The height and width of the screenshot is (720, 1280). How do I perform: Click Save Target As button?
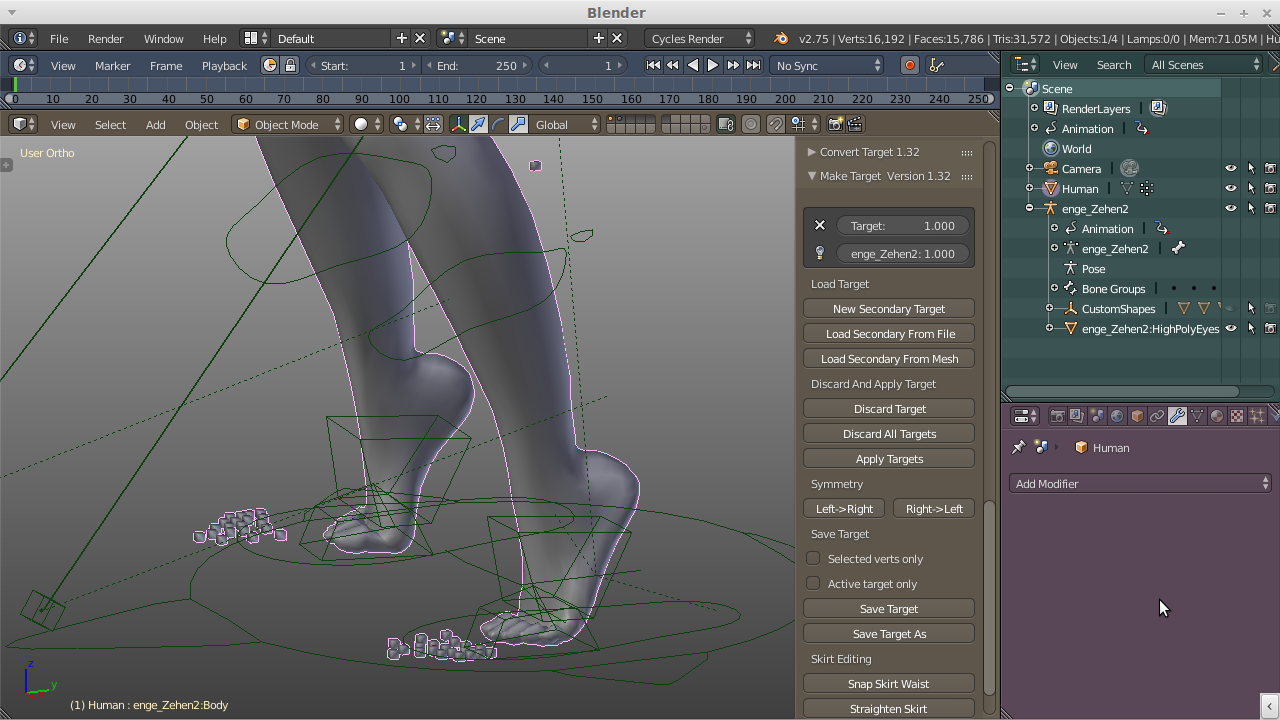click(x=889, y=633)
